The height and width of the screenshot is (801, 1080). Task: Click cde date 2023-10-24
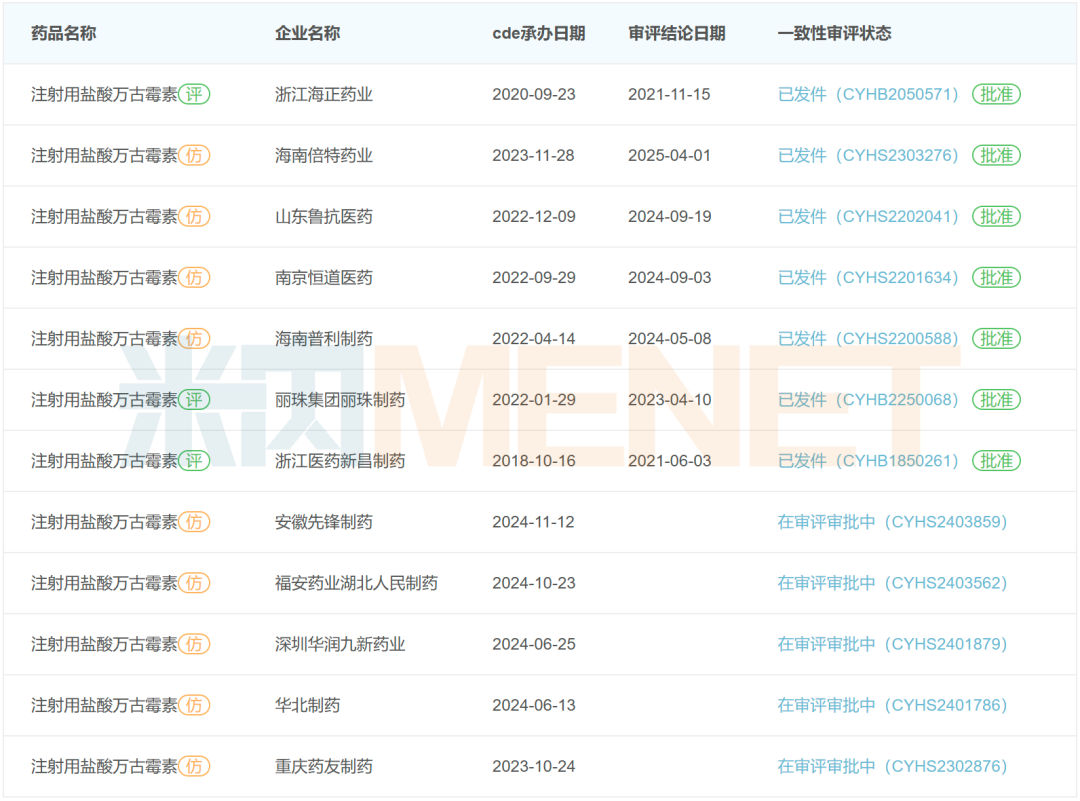point(534,767)
